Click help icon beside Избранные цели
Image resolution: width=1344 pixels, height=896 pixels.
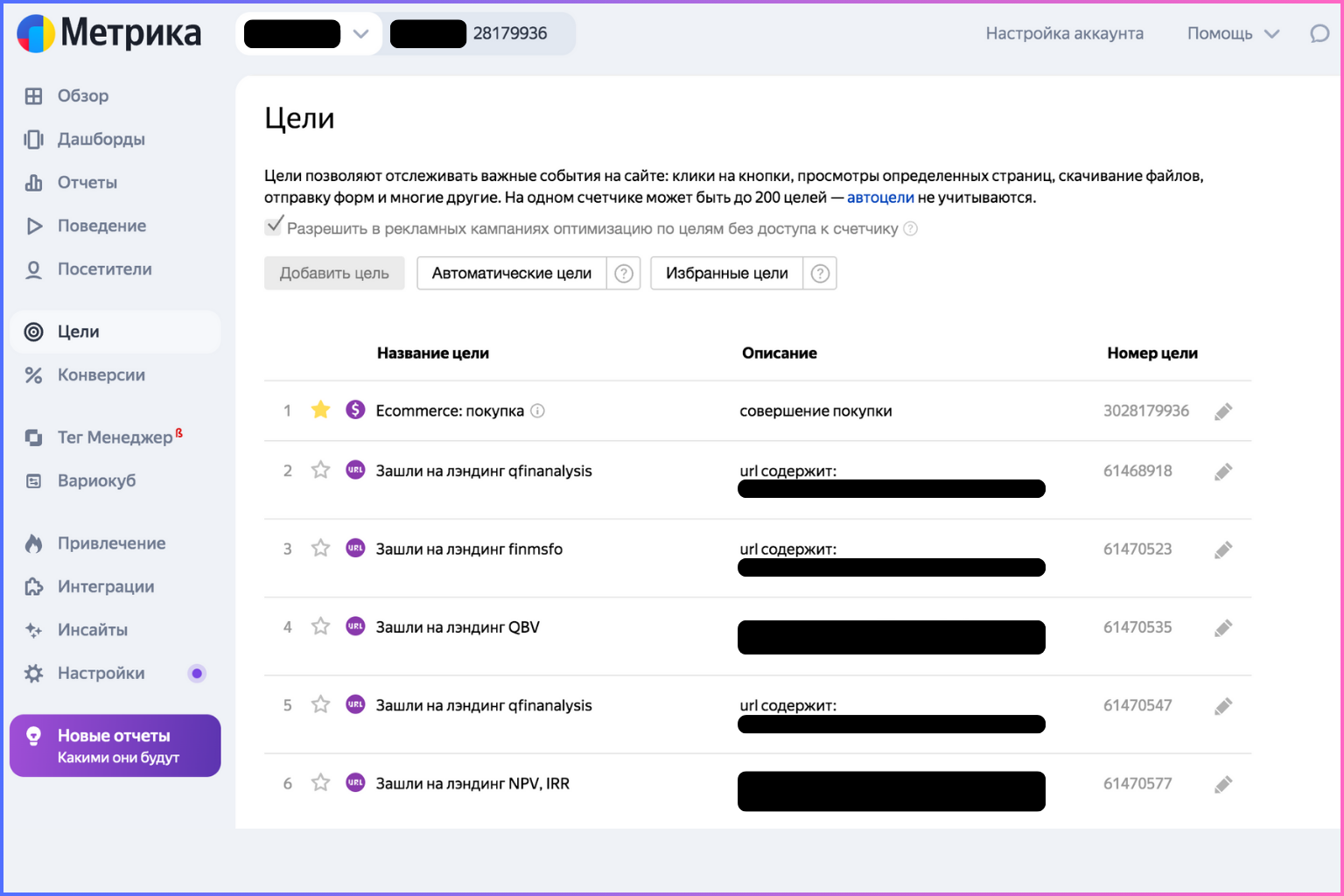point(820,274)
